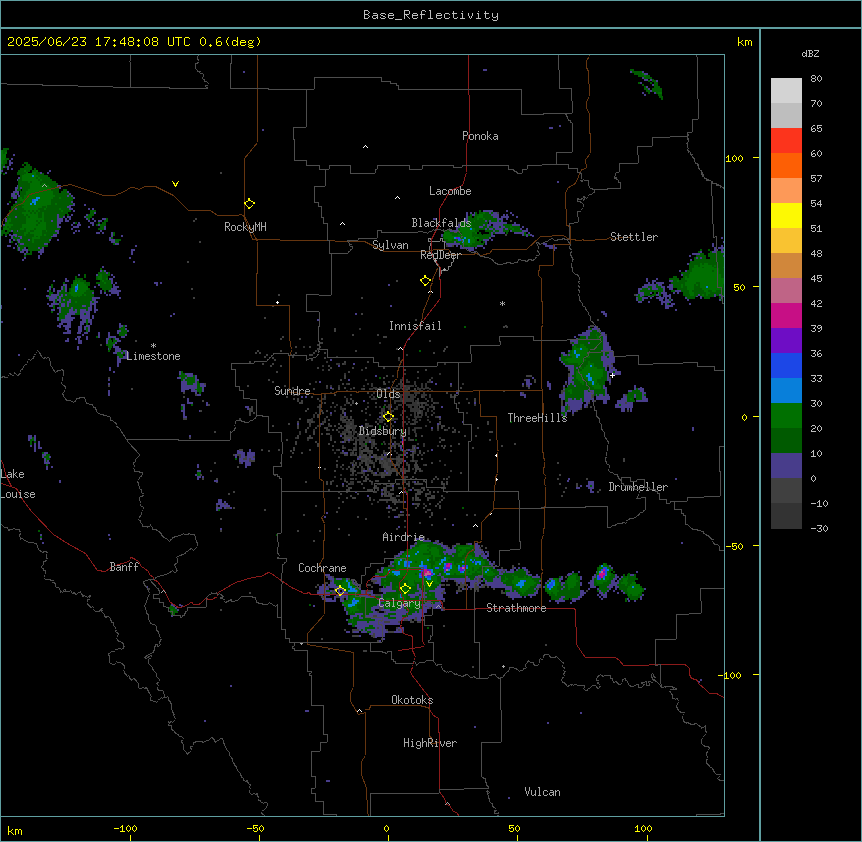The width and height of the screenshot is (862, 842).
Task: Select the Cochrane label on the map
Action: click(x=322, y=568)
